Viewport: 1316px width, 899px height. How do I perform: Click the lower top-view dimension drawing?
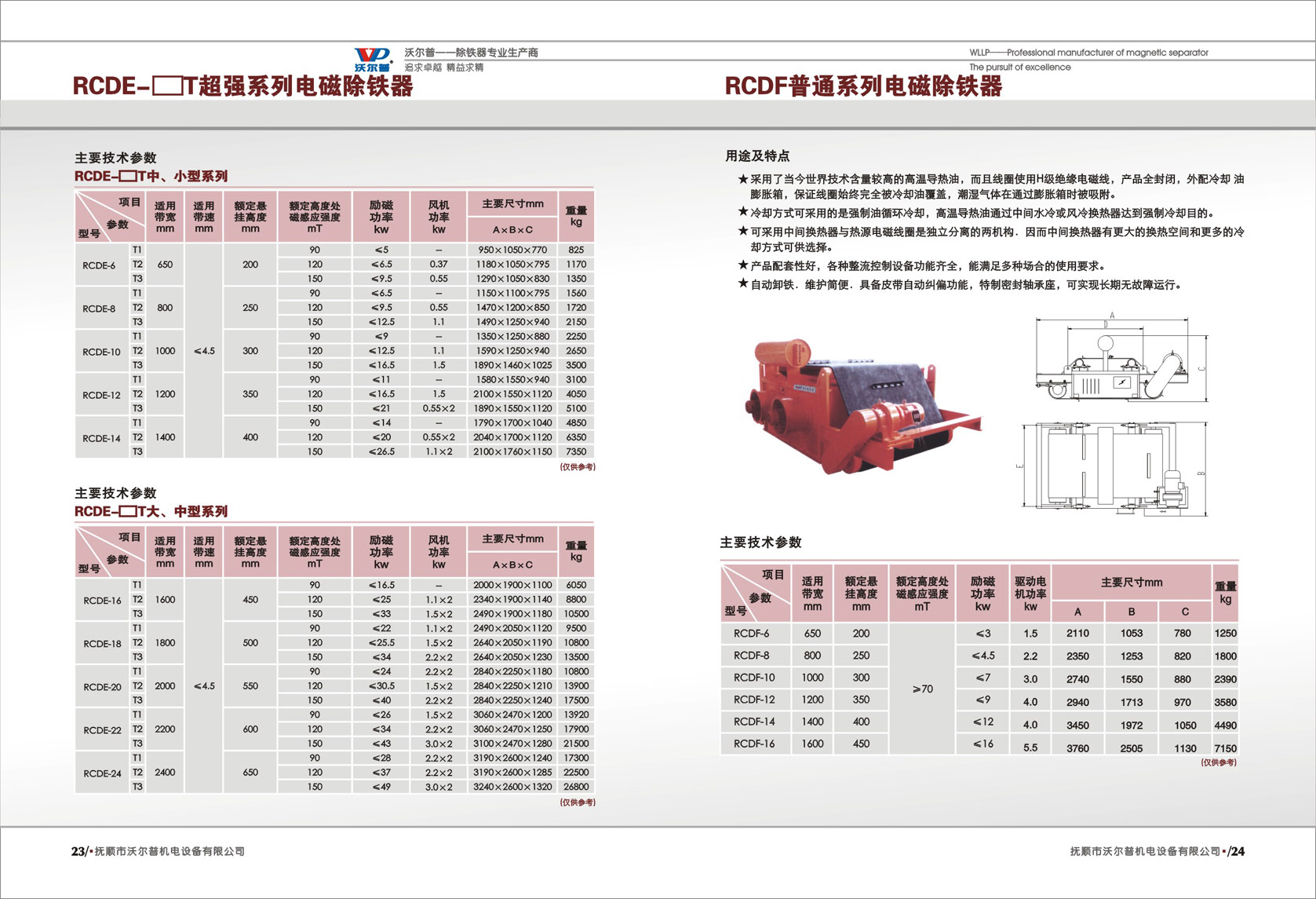click(1113, 468)
